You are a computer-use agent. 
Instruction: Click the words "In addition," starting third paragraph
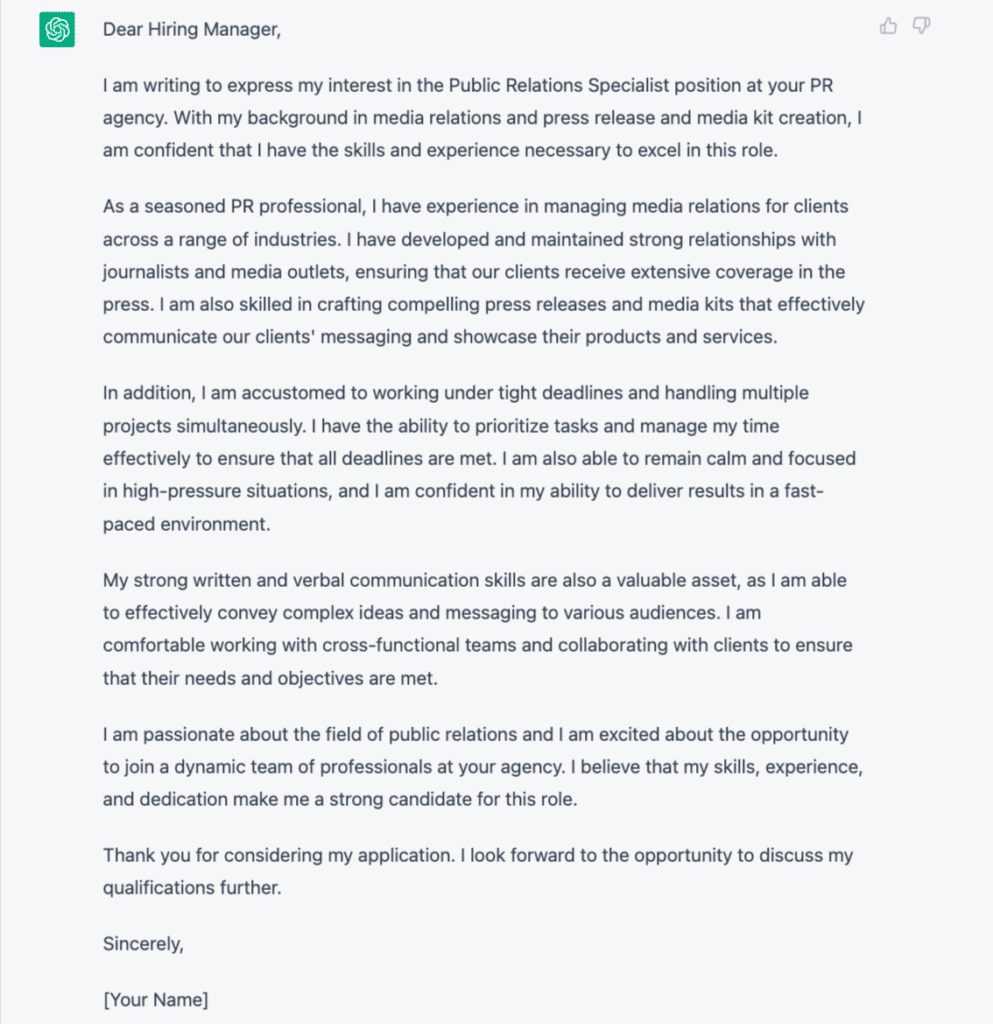[x=149, y=393]
